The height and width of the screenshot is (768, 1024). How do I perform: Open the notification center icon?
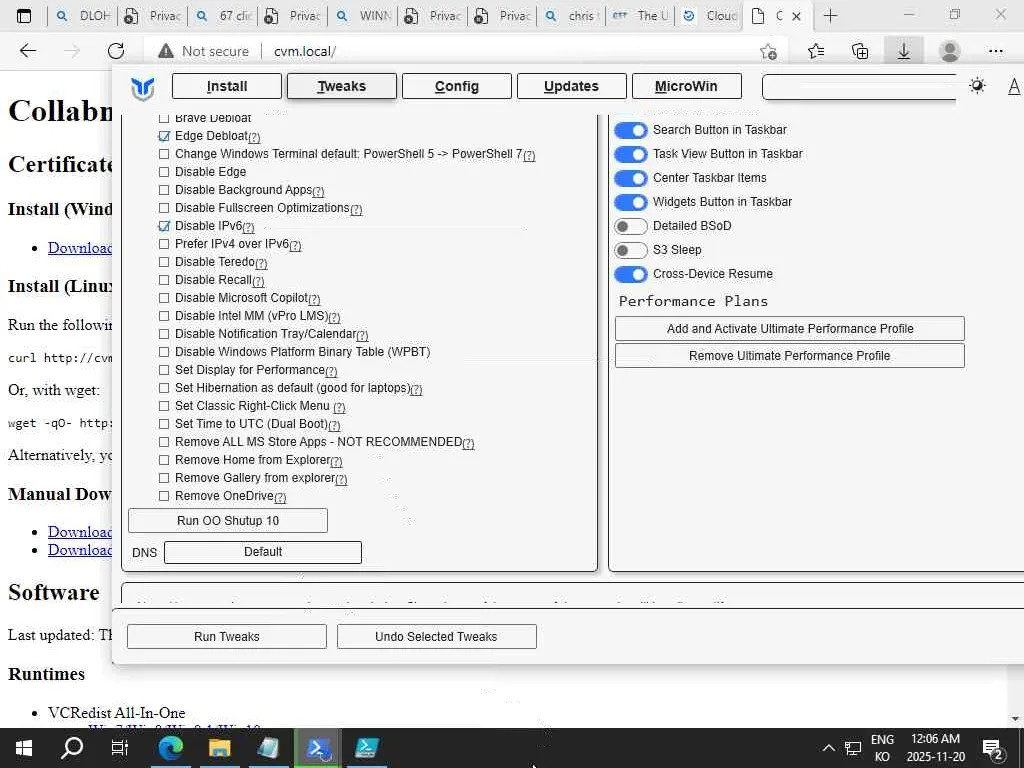click(x=993, y=748)
